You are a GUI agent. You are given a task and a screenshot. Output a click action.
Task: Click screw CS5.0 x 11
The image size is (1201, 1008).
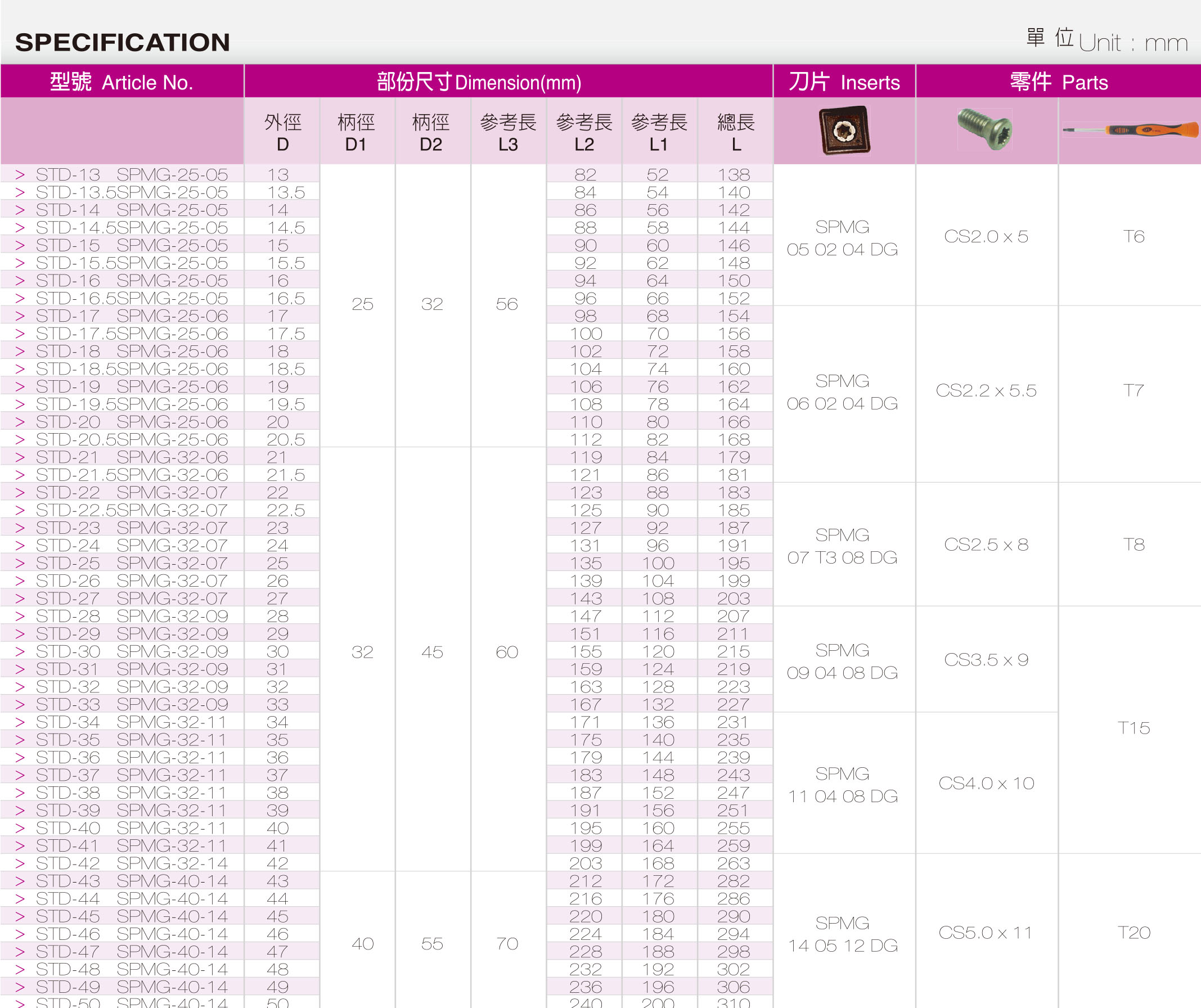[x=986, y=933]
